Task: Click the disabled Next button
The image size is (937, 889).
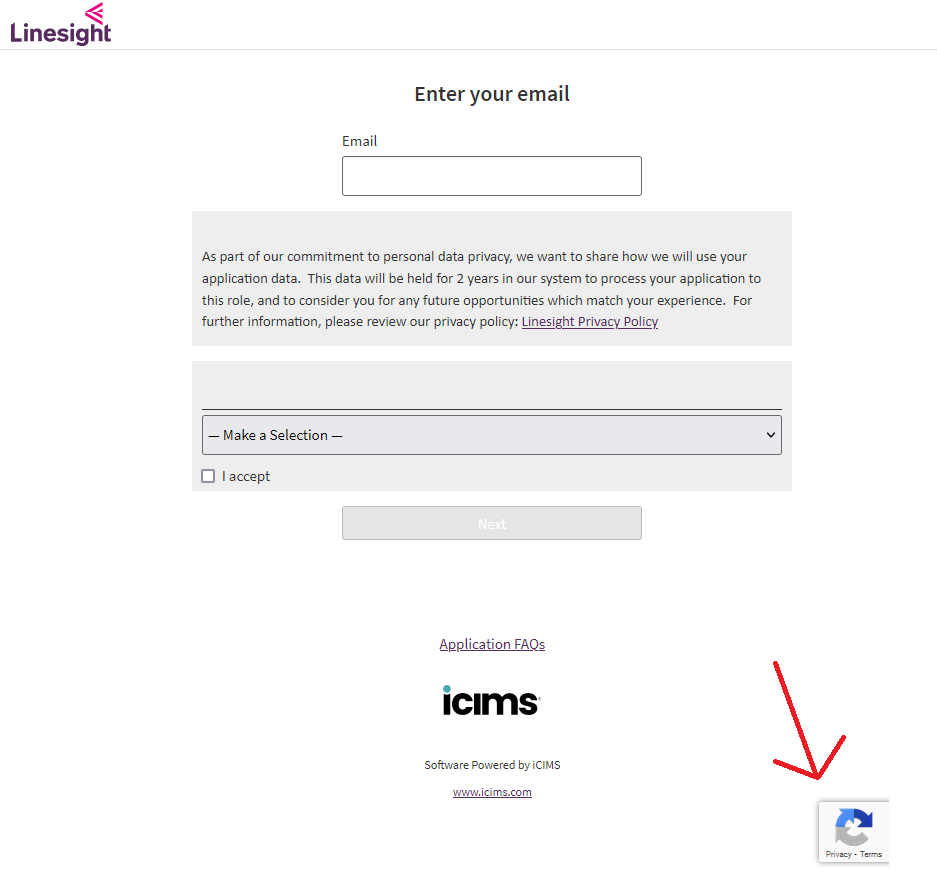Action: [491, 523]
